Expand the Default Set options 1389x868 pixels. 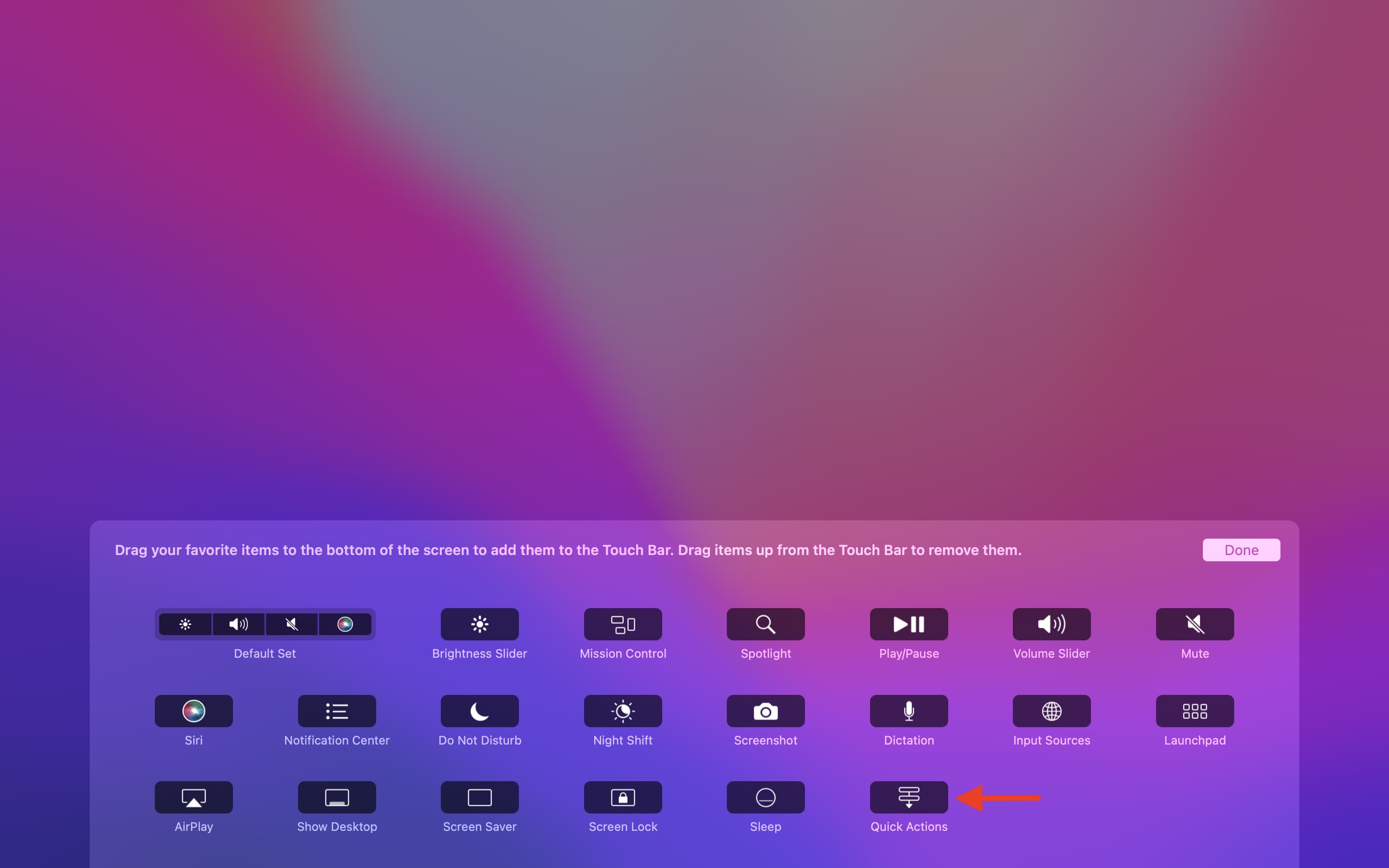click(264, 623)
